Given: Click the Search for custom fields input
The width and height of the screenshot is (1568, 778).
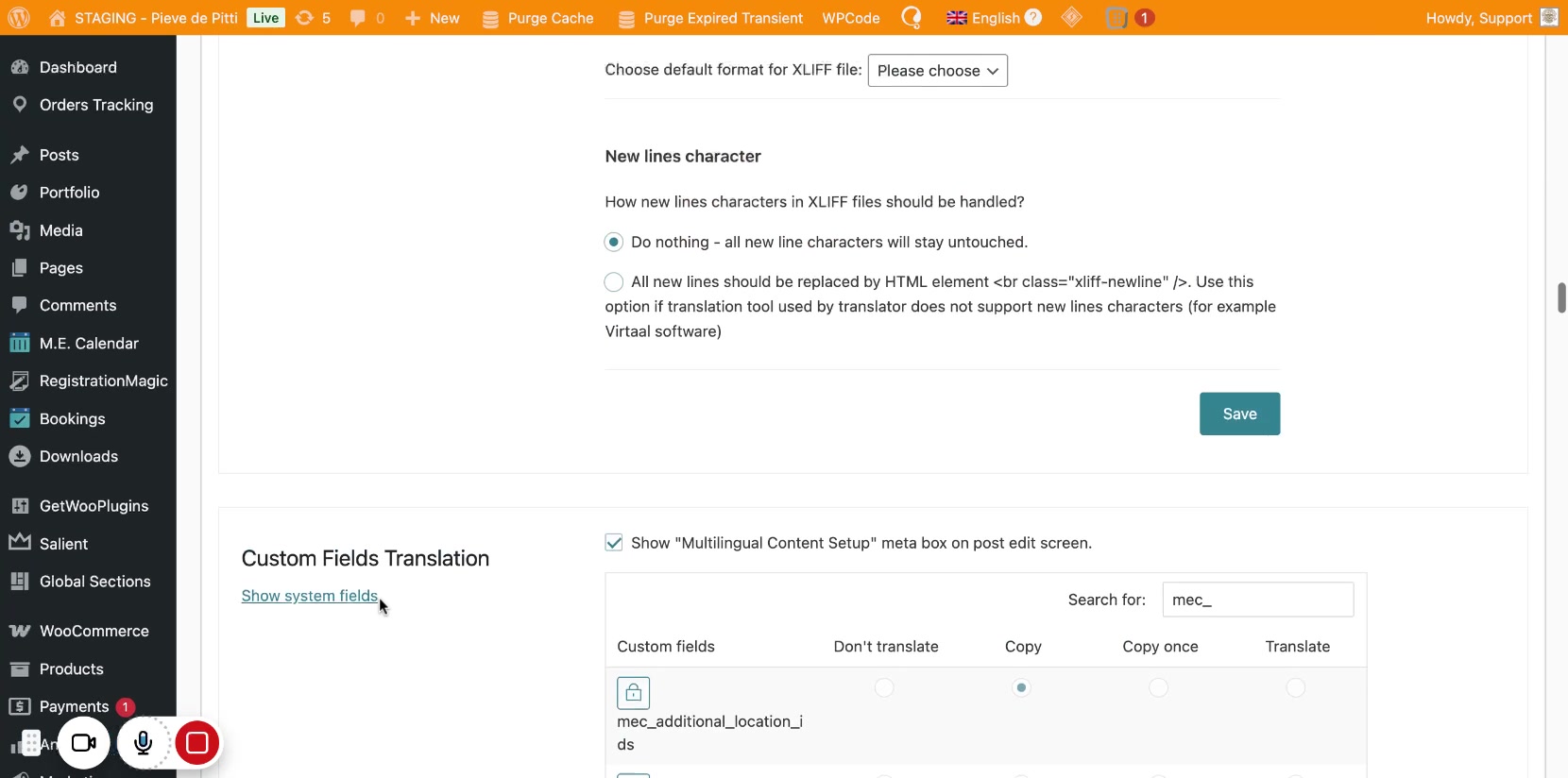Looking at the screenshot, I should [x=1257, y=600].
